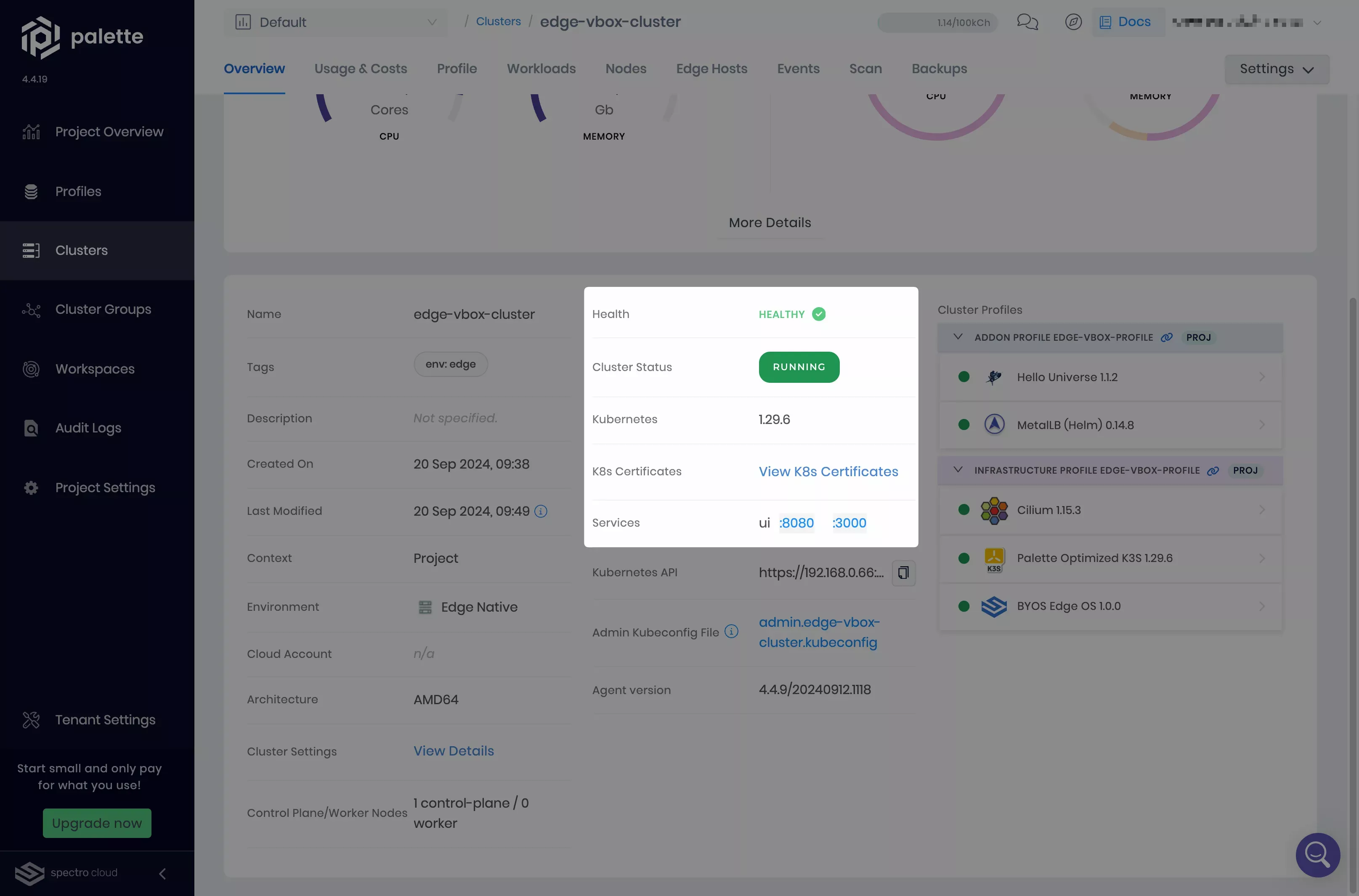Click the Audit Logs icon in sidebar

(x=30, y=428)
